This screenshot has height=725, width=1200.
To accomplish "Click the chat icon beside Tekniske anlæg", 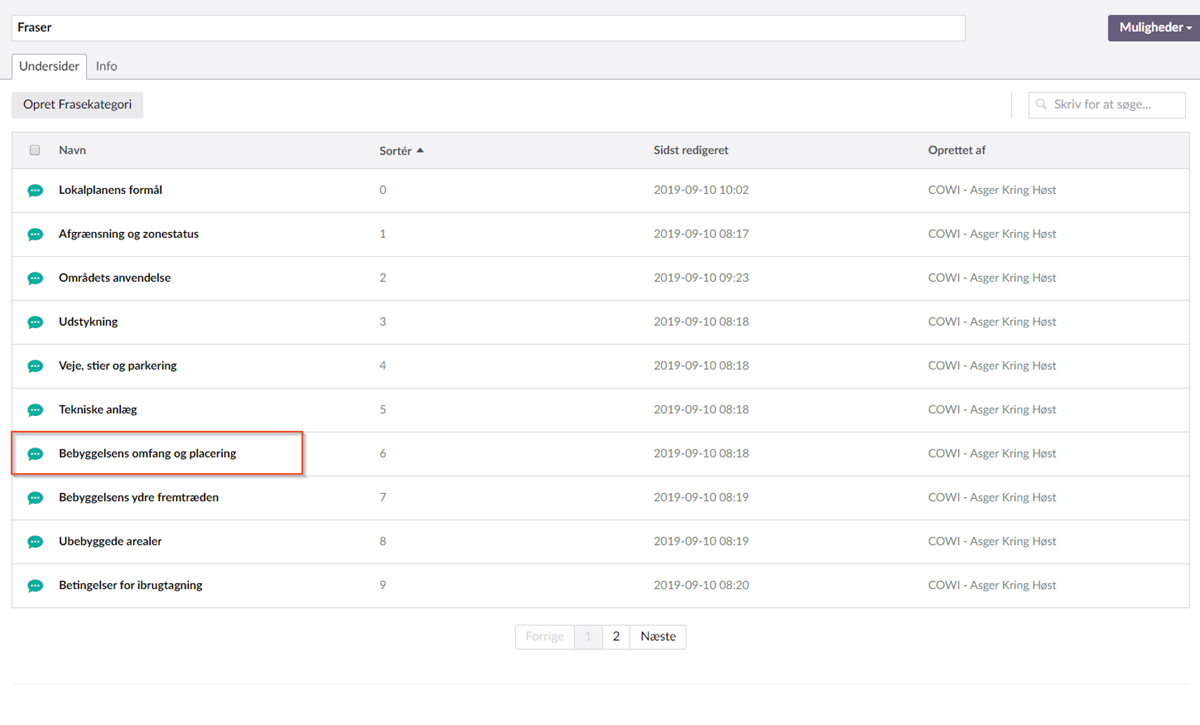I will [35, 410].
